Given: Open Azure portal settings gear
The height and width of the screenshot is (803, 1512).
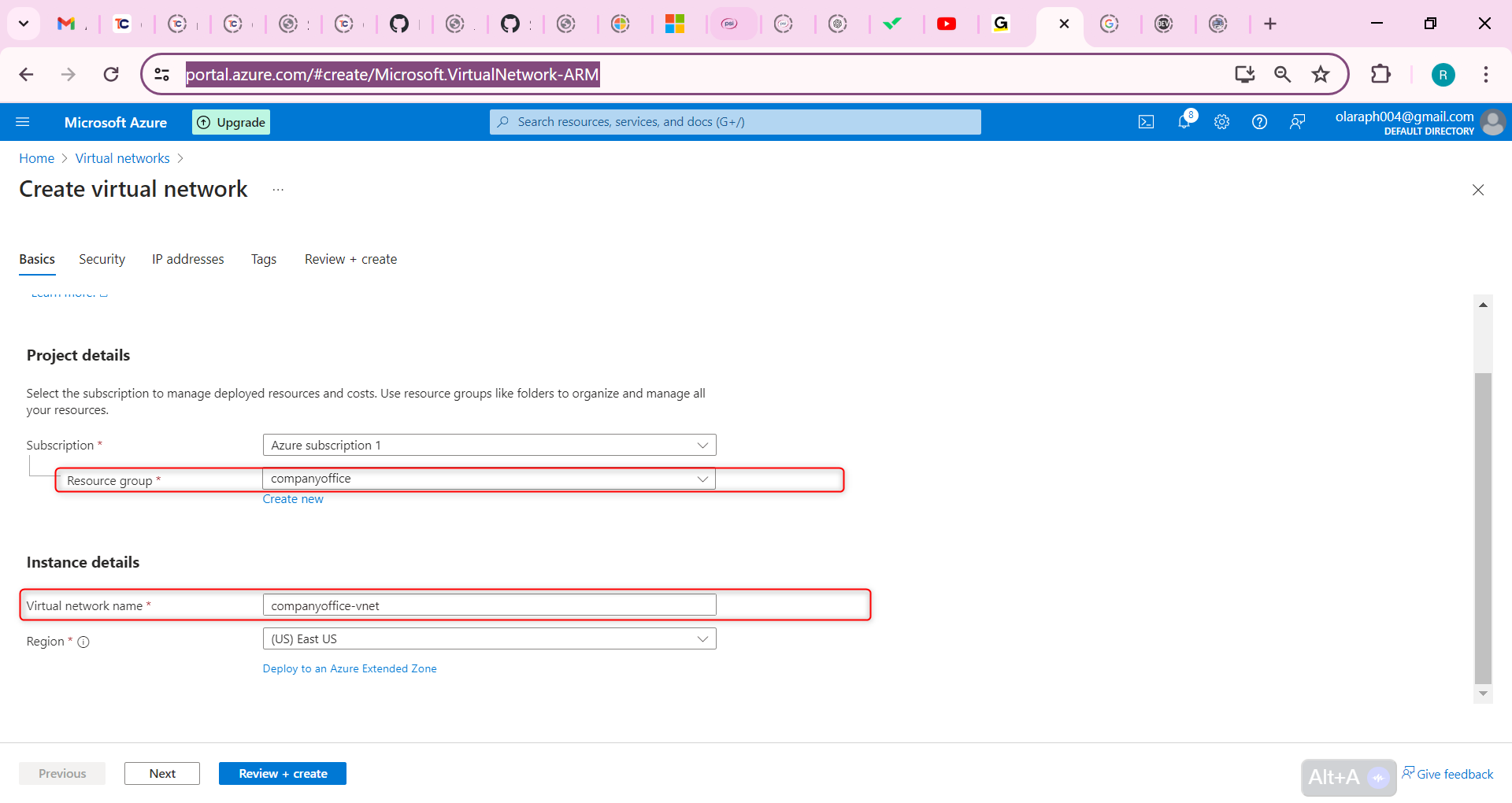Looking at the screenshot, I should coord(1222,122).
